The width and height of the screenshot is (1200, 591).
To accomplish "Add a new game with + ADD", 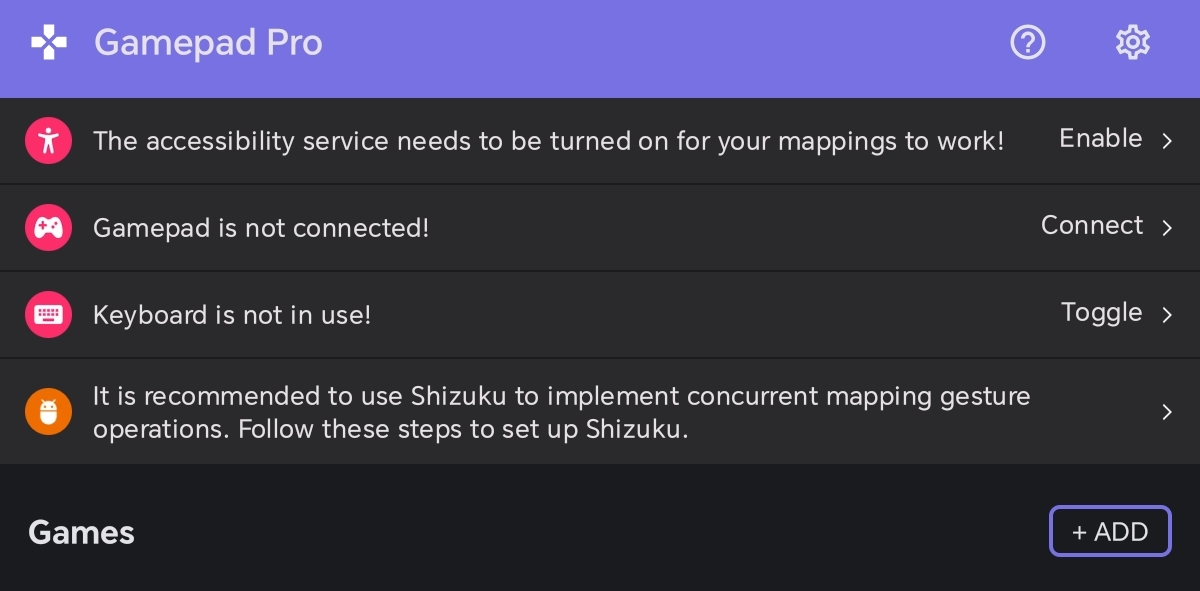I will (1110, 531).
